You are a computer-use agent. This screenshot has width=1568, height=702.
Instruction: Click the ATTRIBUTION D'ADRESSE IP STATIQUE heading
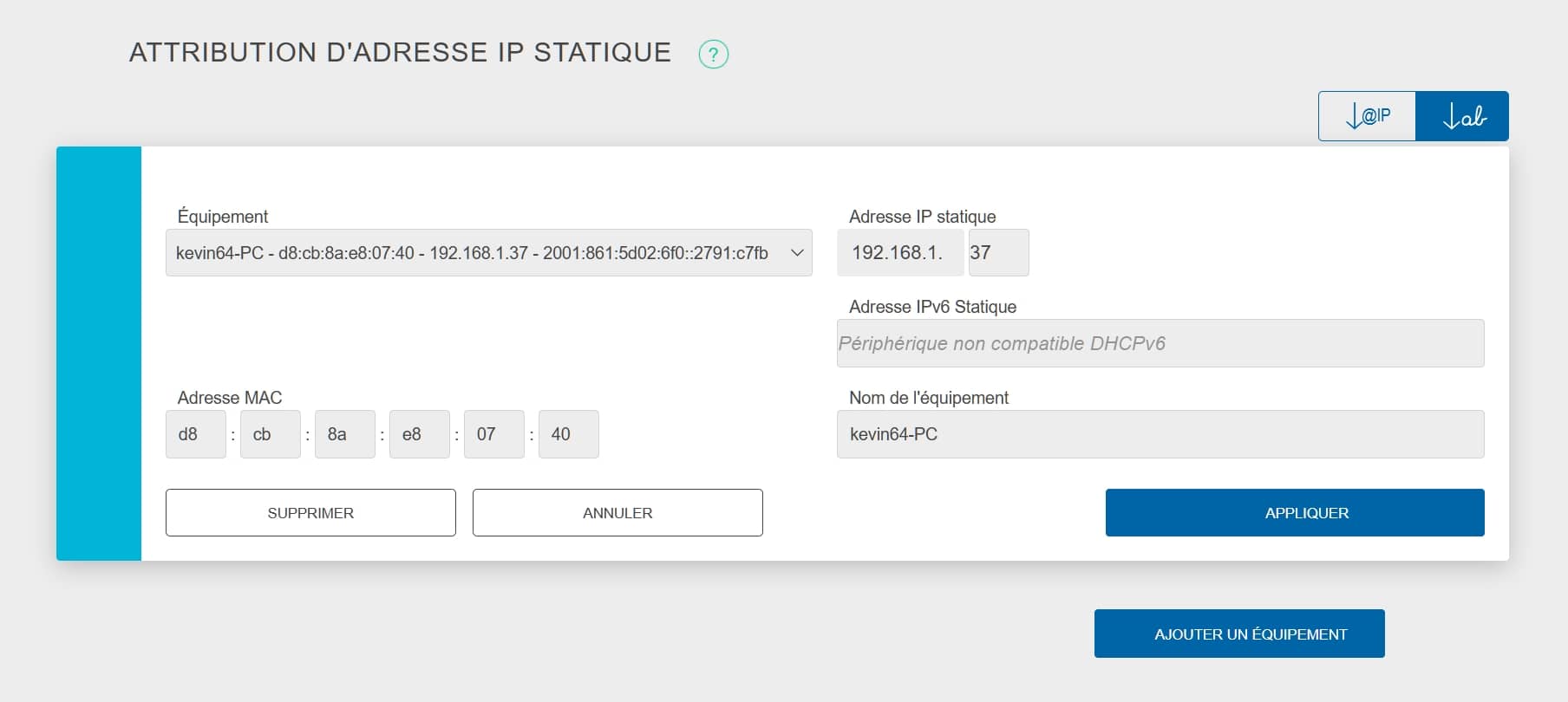[x=400, y=53]
